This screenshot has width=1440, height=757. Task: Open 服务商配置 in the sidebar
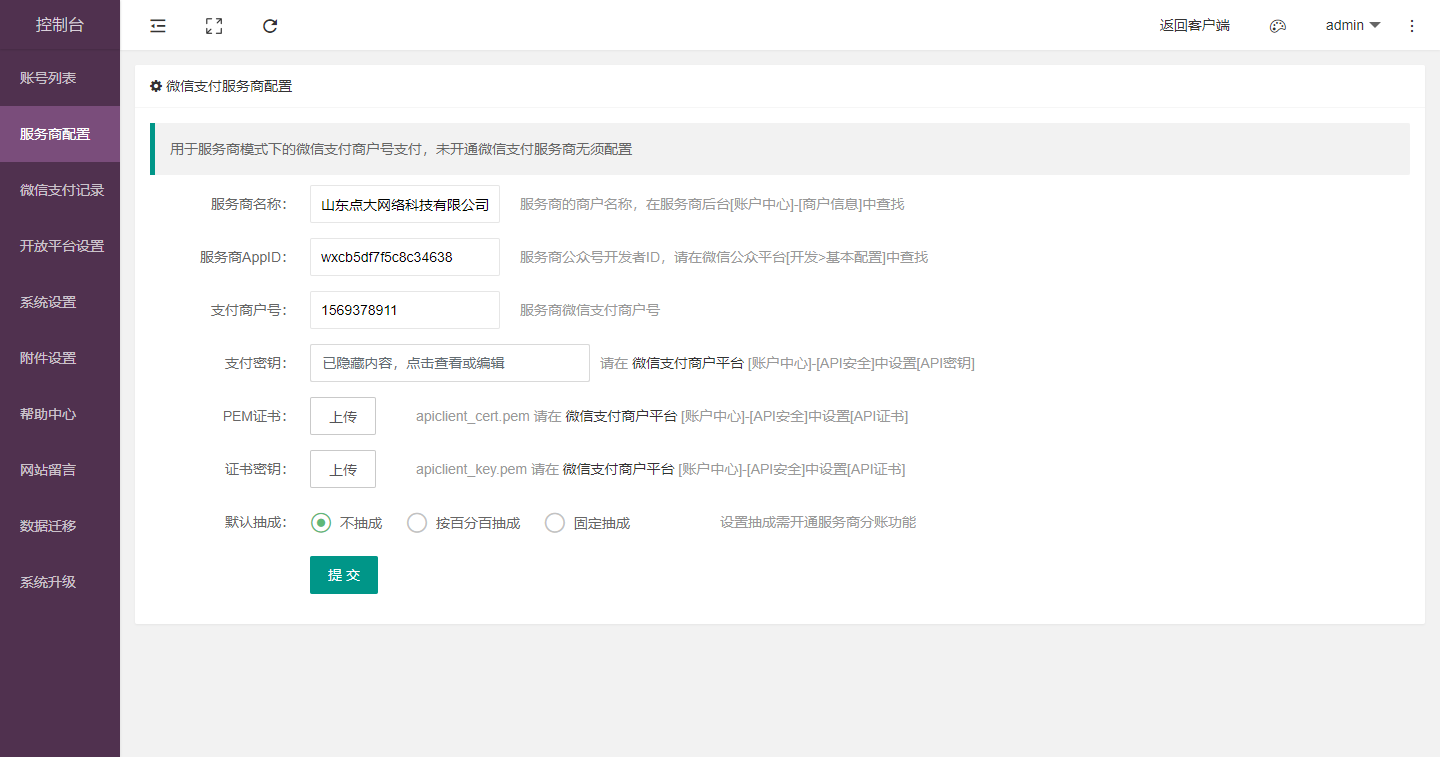pyautogui.click(x=60, y=134)
